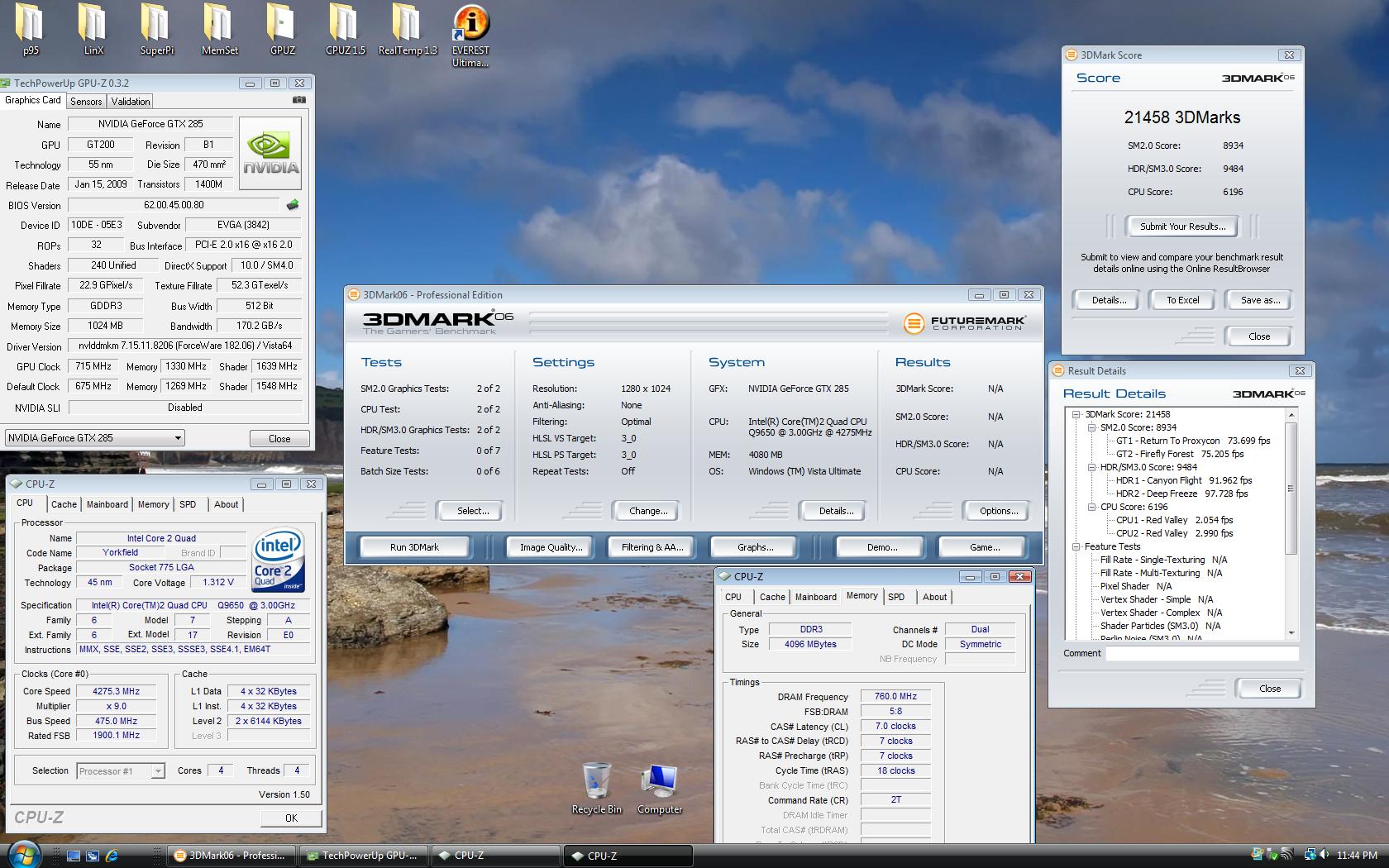Click the Result Details scroll down arrow
The image size is (1389, 868).
point(1291,632)
